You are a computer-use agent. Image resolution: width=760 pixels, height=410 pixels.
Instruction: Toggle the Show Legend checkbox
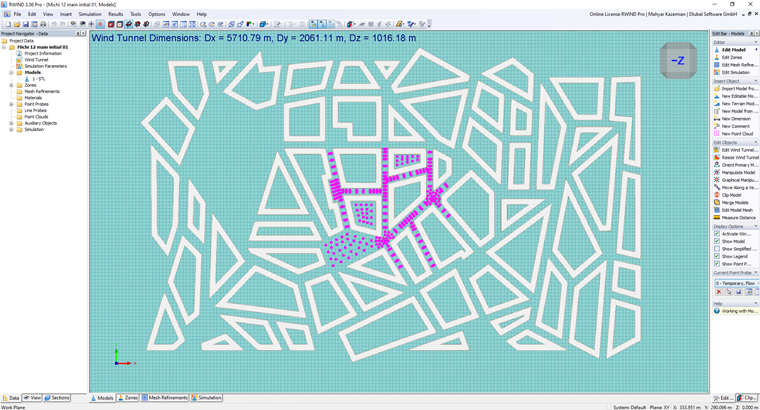pos(717,256)
